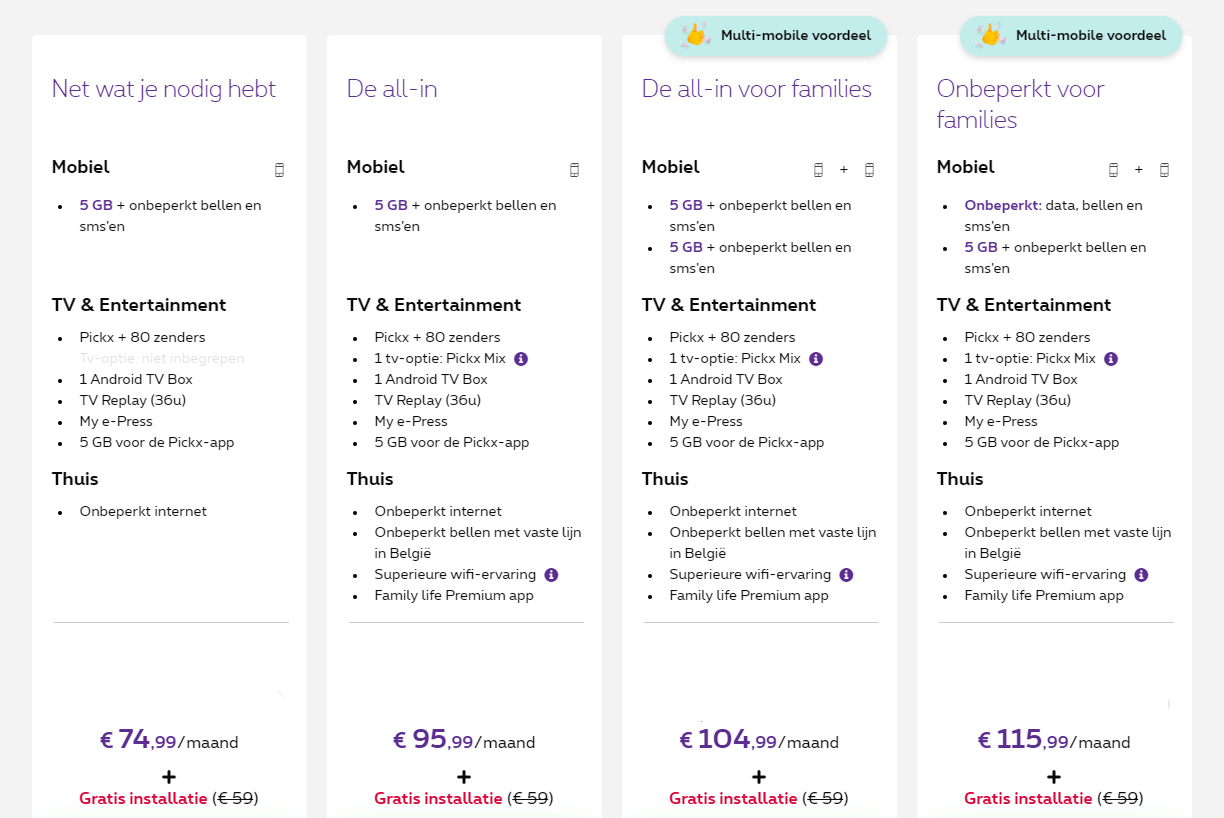Click Pickx Mix info icon in Onbeperkt families plan
The width and height of the screenshot is (1224, 818).
click(1111, 359)
